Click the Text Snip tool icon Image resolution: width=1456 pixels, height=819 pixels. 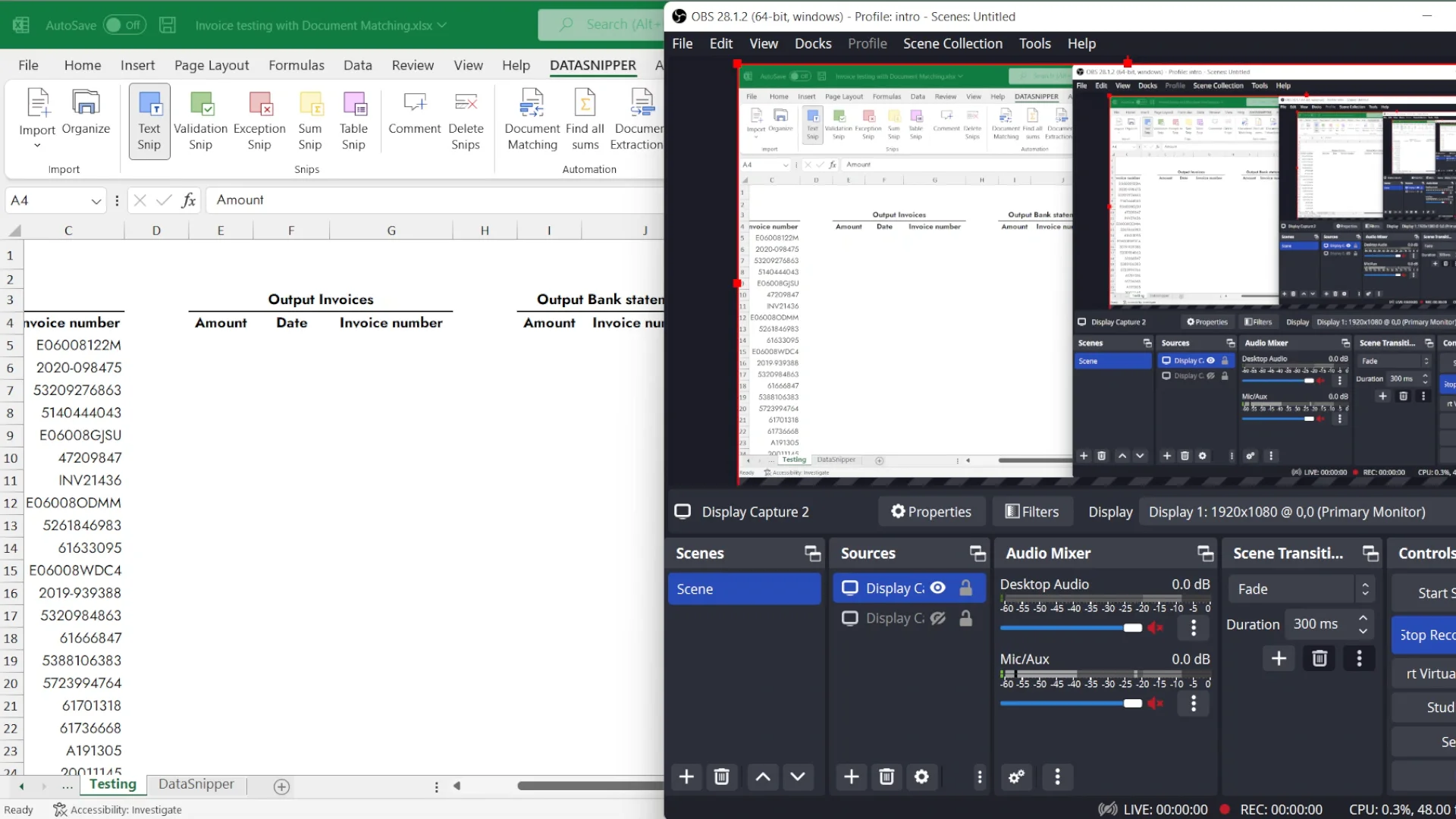[x=149, y=105]
